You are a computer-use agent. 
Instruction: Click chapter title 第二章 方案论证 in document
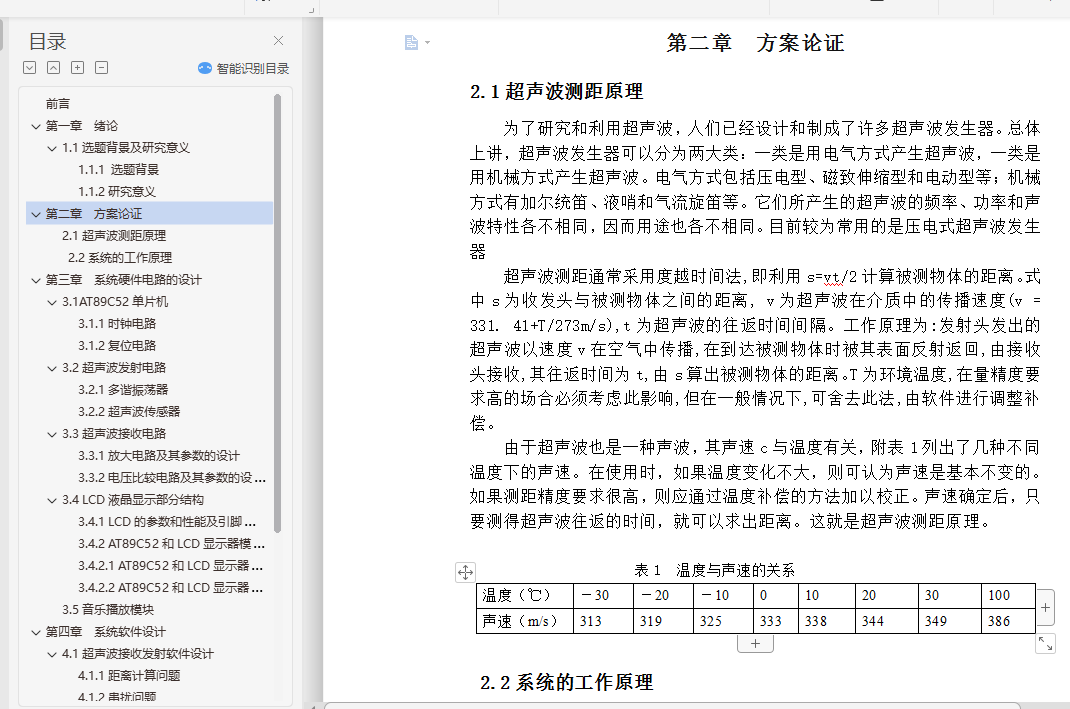(x=755, y=43)
